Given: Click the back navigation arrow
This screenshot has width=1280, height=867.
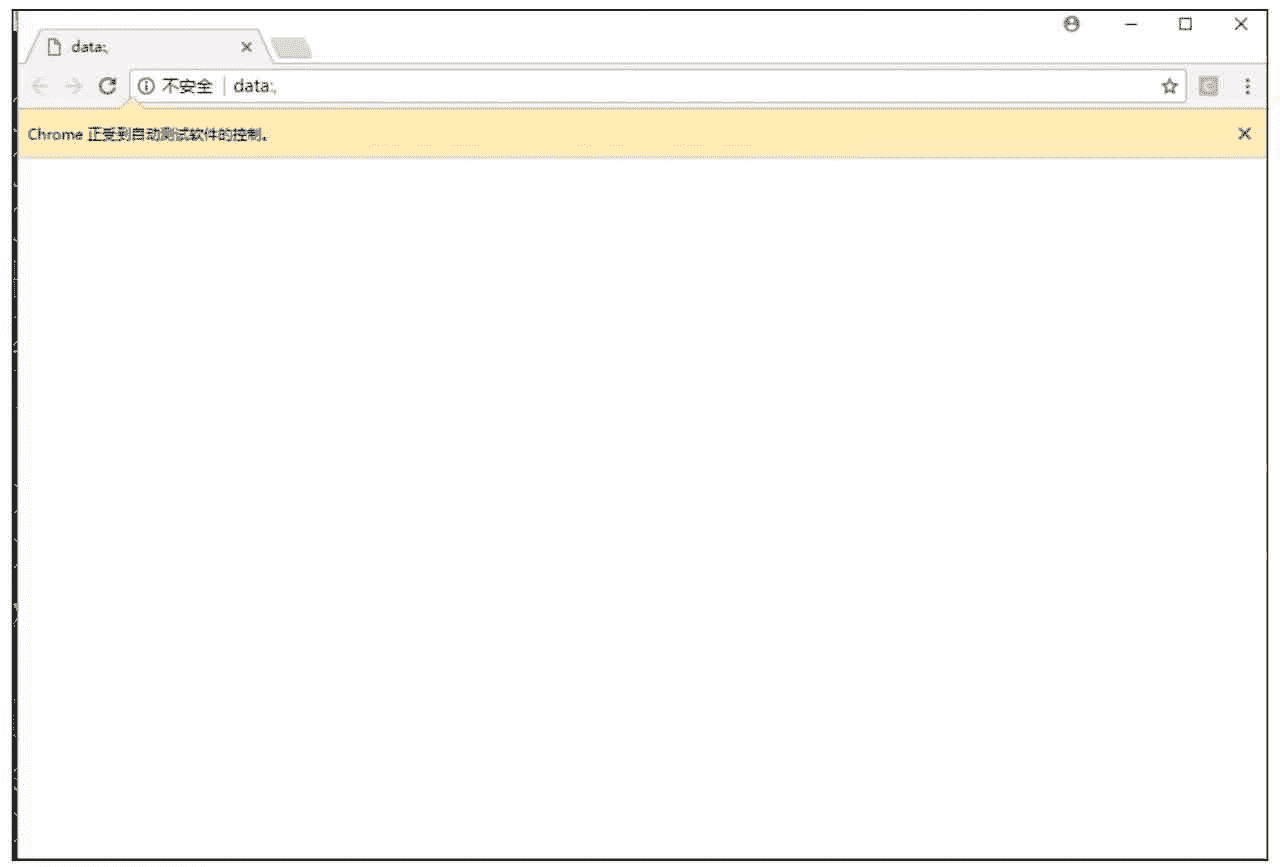Looking at the screenshot, I should 40,87.
